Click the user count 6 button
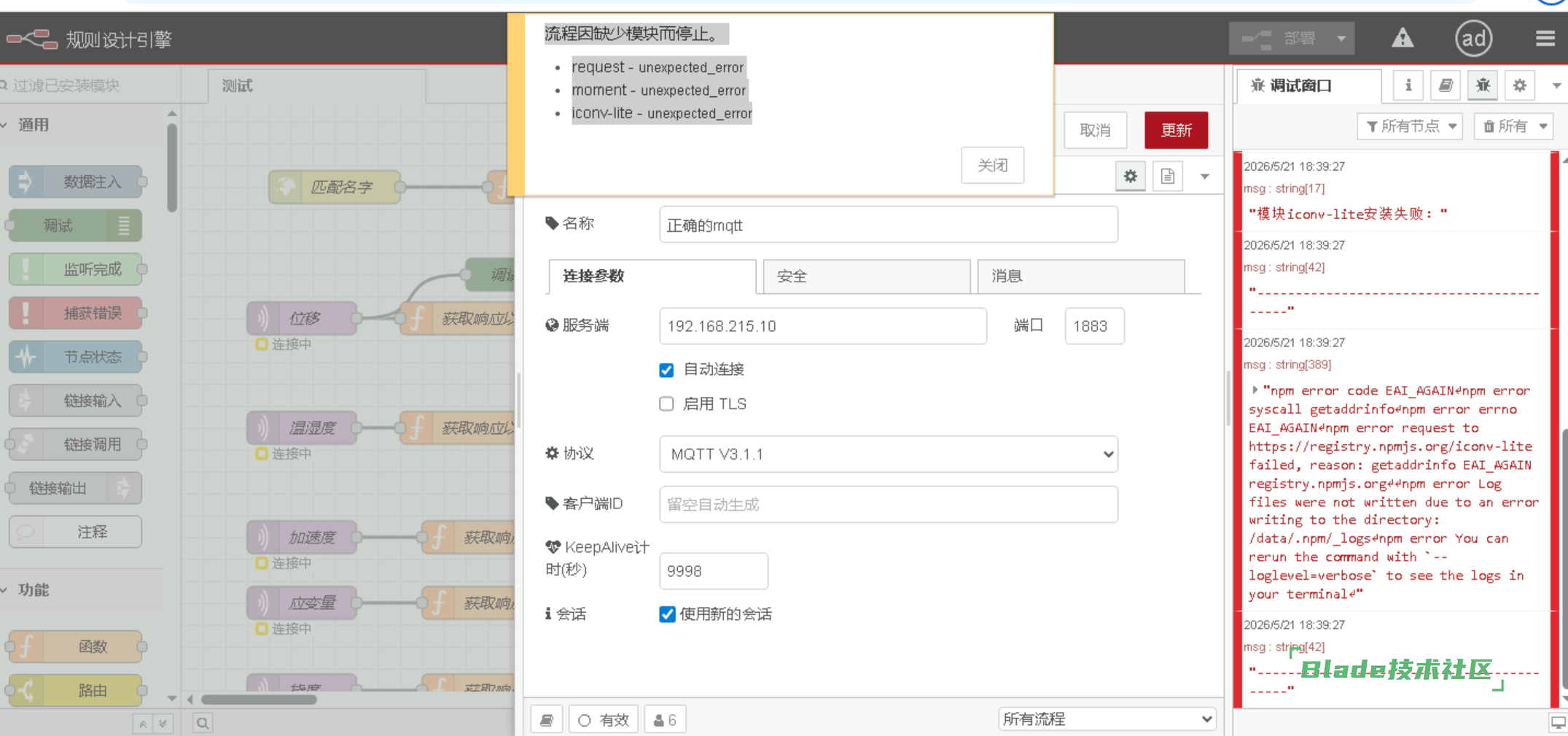The image size is (1568, 736). pos(665,720)
